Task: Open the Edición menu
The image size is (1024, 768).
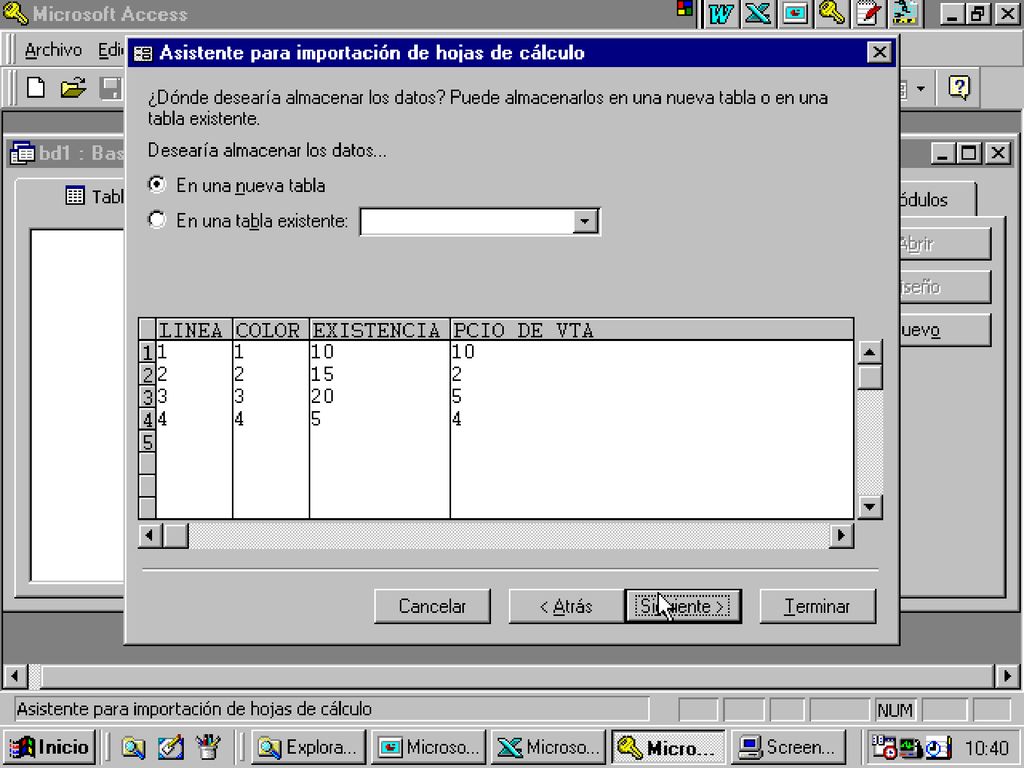Action: click(110, 50)
